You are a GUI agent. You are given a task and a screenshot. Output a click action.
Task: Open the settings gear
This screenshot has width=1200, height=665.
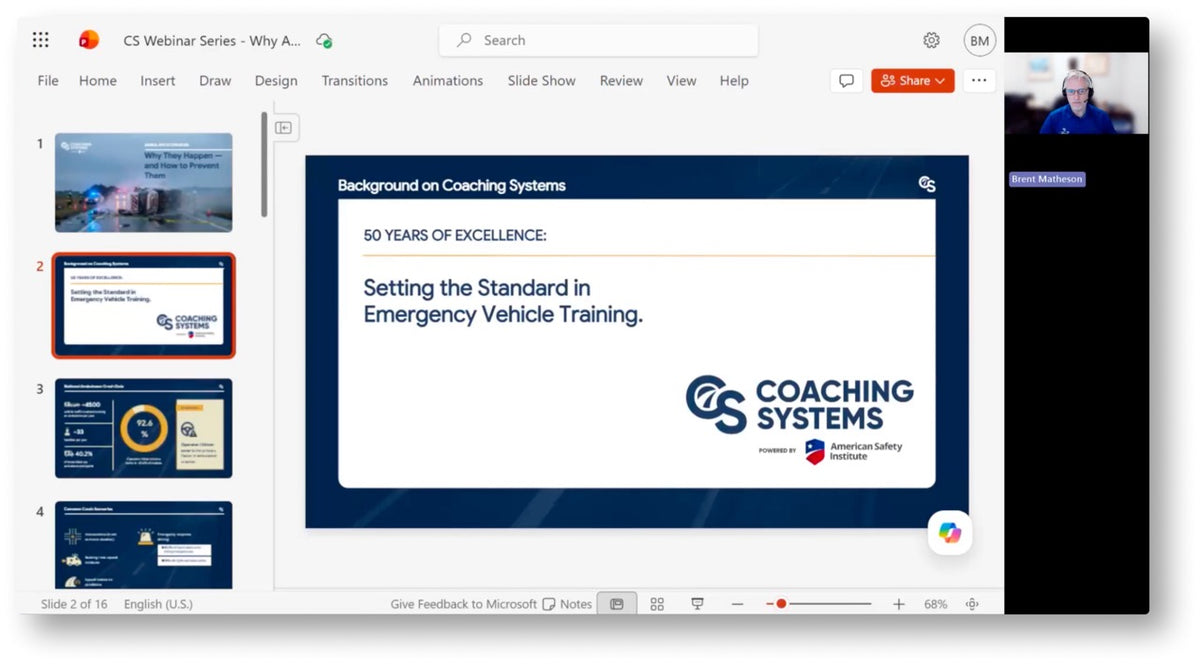931,40
